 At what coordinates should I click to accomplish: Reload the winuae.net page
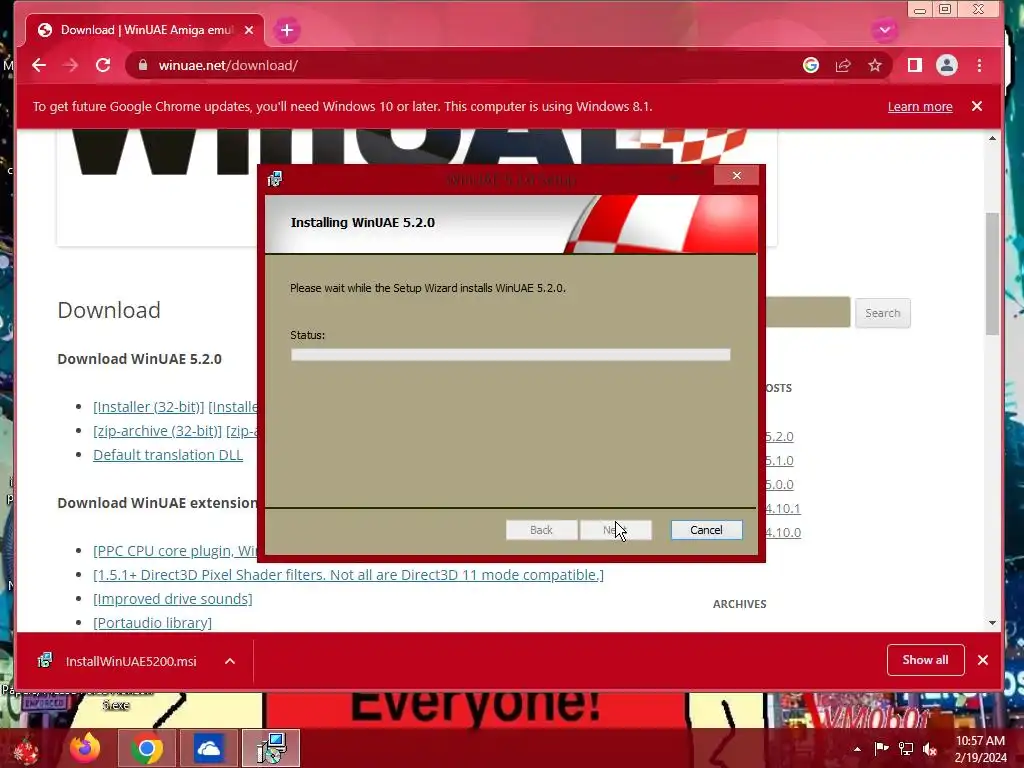pyautogui.click(x=103, y=65)
